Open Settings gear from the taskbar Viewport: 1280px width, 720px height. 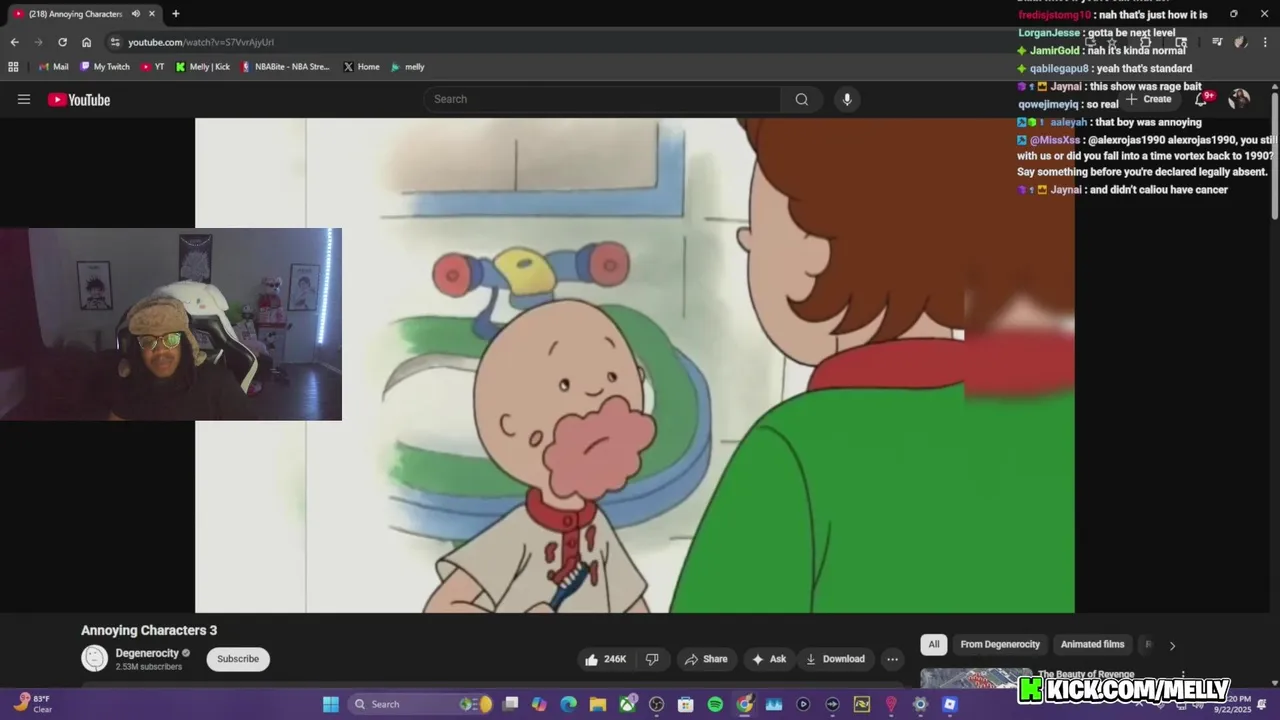(x=920, y=704)
